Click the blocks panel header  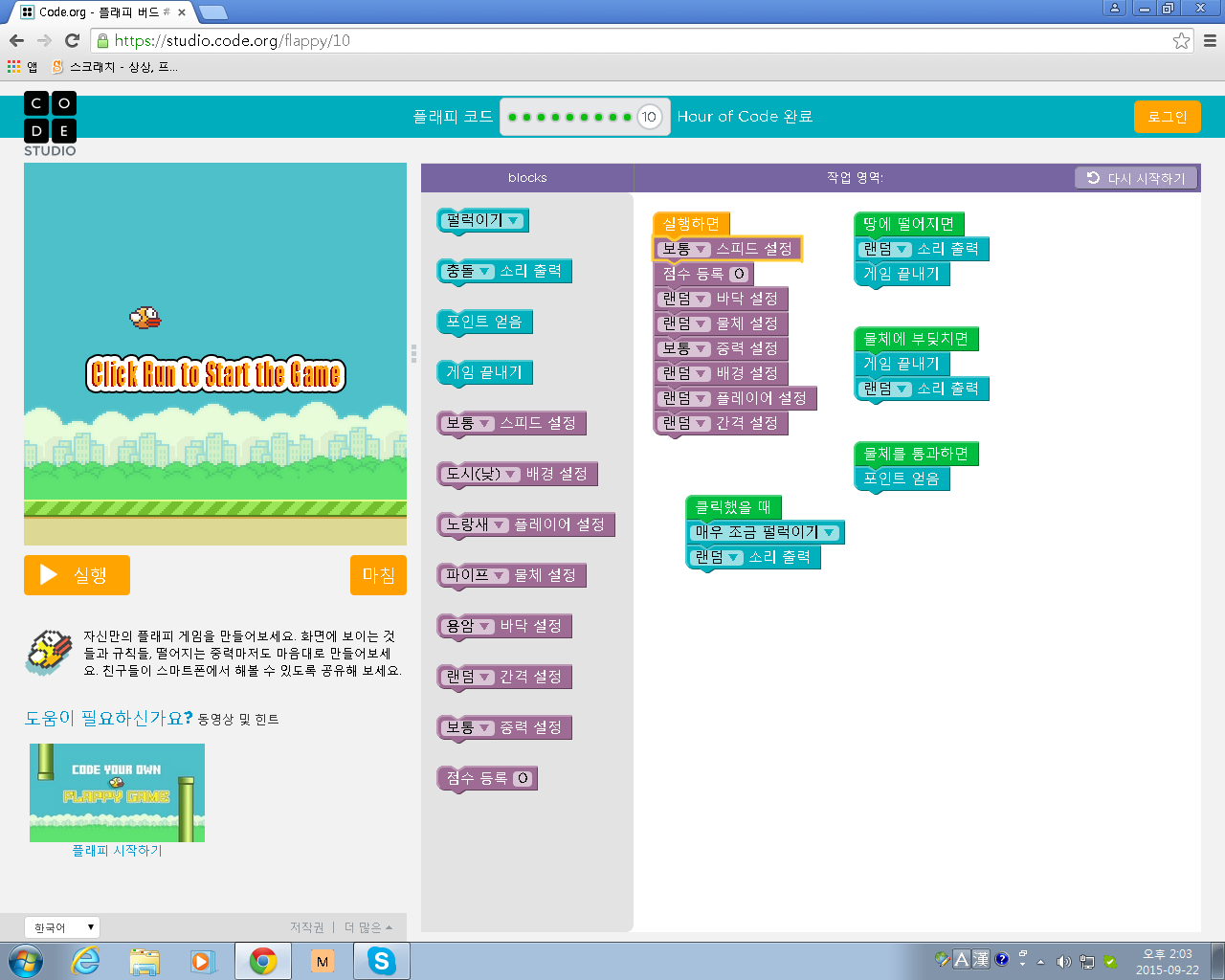point(527,178)
